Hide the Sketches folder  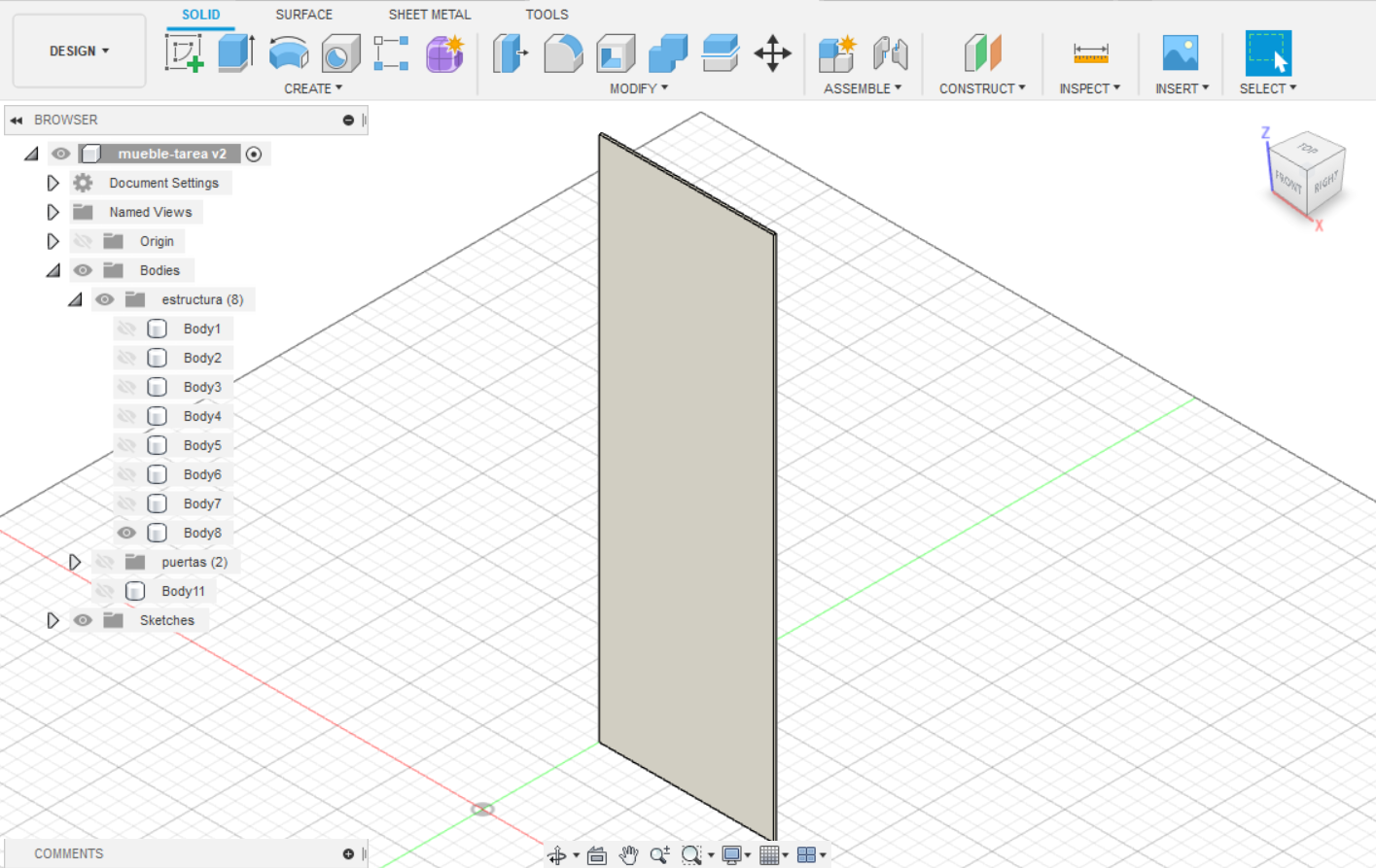pyautogui.click(x=83, y=620)
